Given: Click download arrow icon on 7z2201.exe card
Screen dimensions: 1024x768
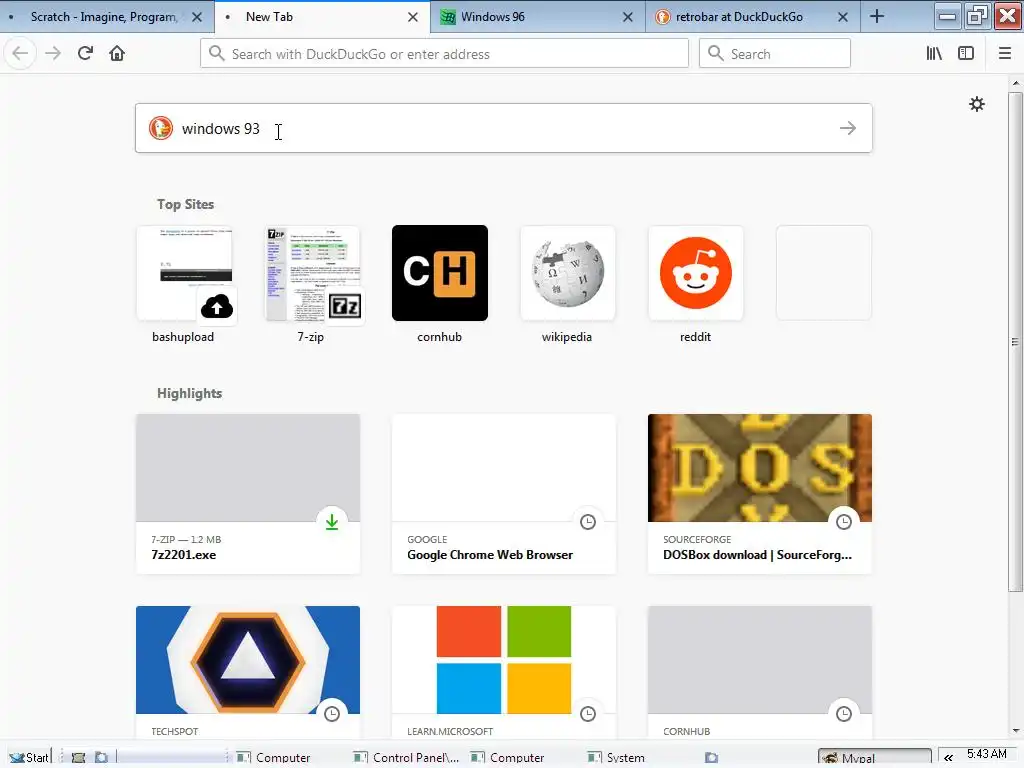Looking at the screenshot, I should 332,522.
